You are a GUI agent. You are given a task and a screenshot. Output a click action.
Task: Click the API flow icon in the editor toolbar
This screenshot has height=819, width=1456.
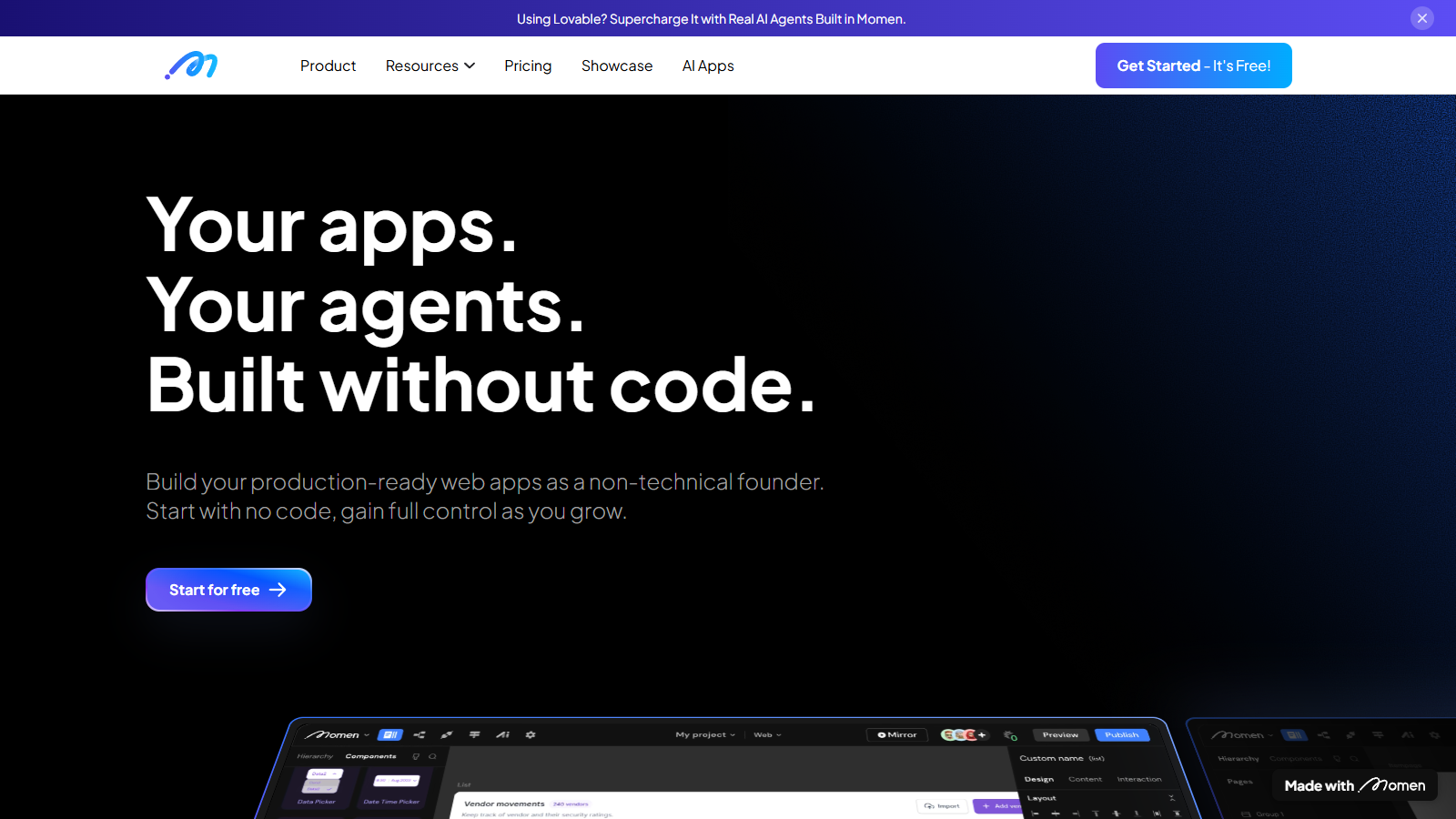(x=420, y=734)
